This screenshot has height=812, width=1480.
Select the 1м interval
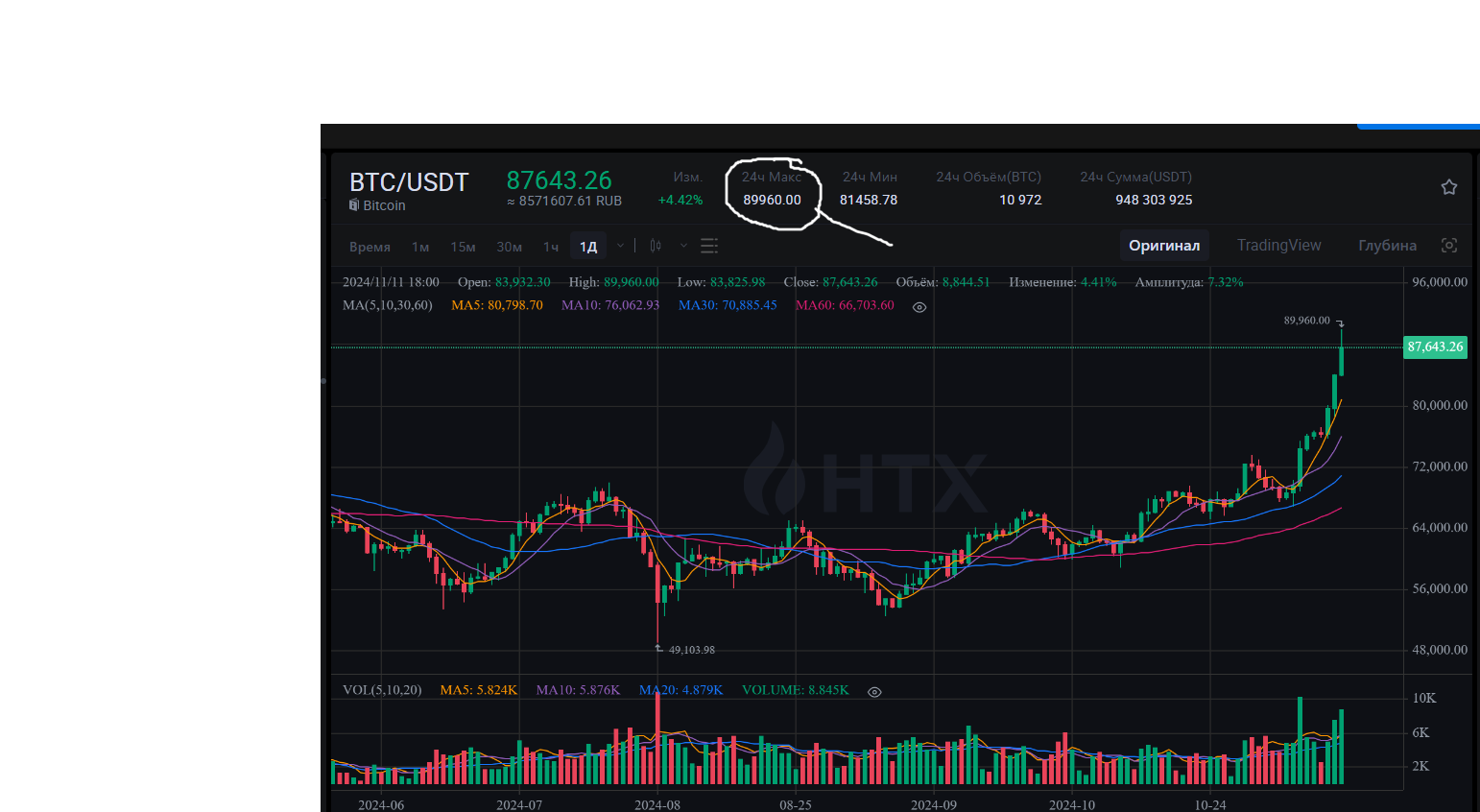tap(420, 247)
